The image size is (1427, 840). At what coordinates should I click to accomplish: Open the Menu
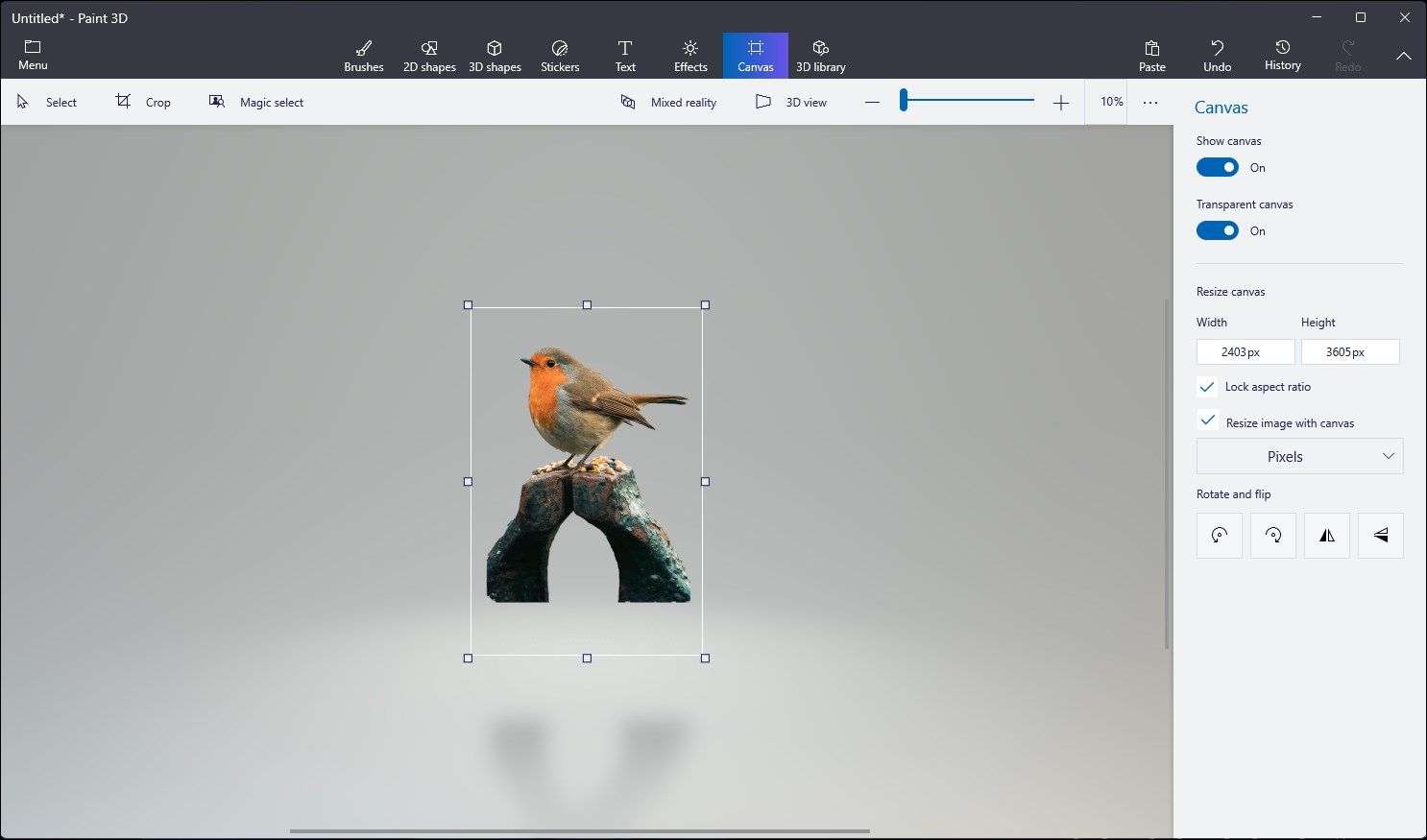click(33, 55)
